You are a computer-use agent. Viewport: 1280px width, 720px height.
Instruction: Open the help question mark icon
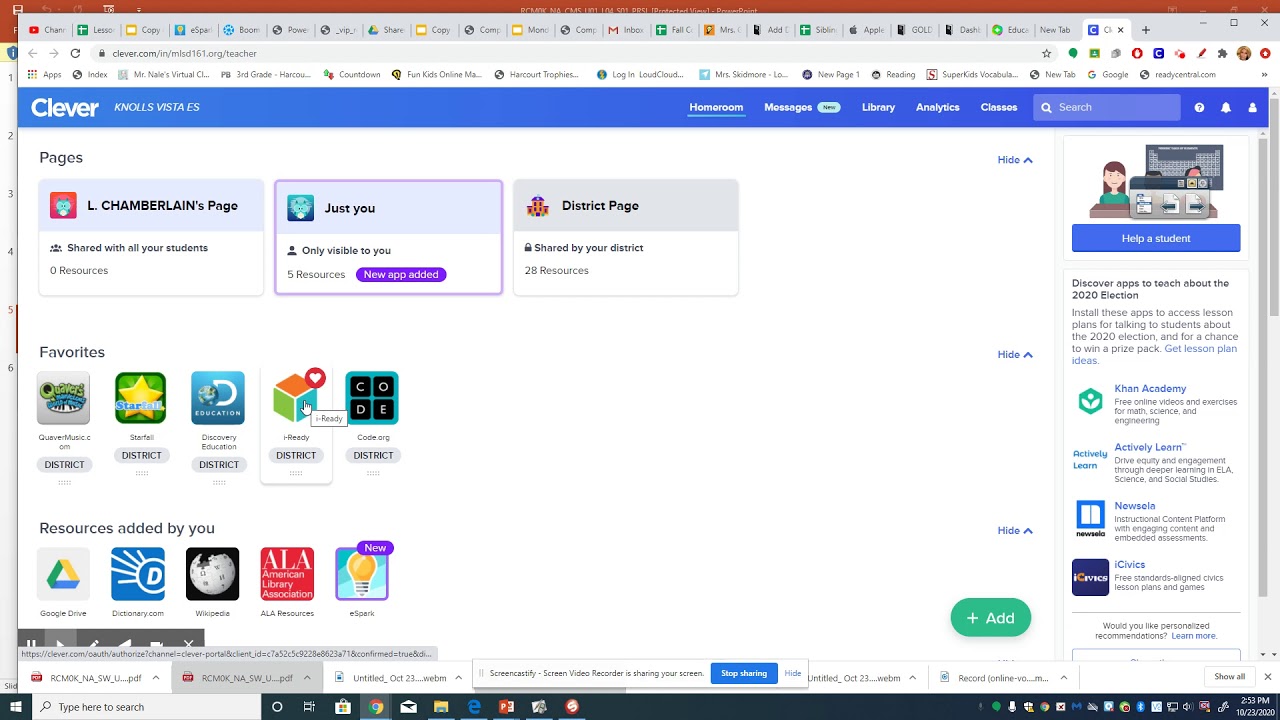pos(1199,108)
